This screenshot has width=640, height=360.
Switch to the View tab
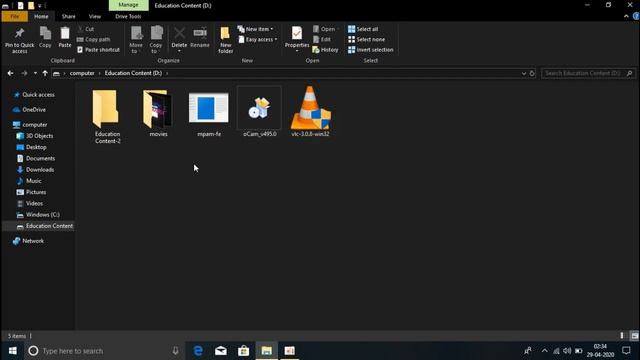click(x=95, y=16)
